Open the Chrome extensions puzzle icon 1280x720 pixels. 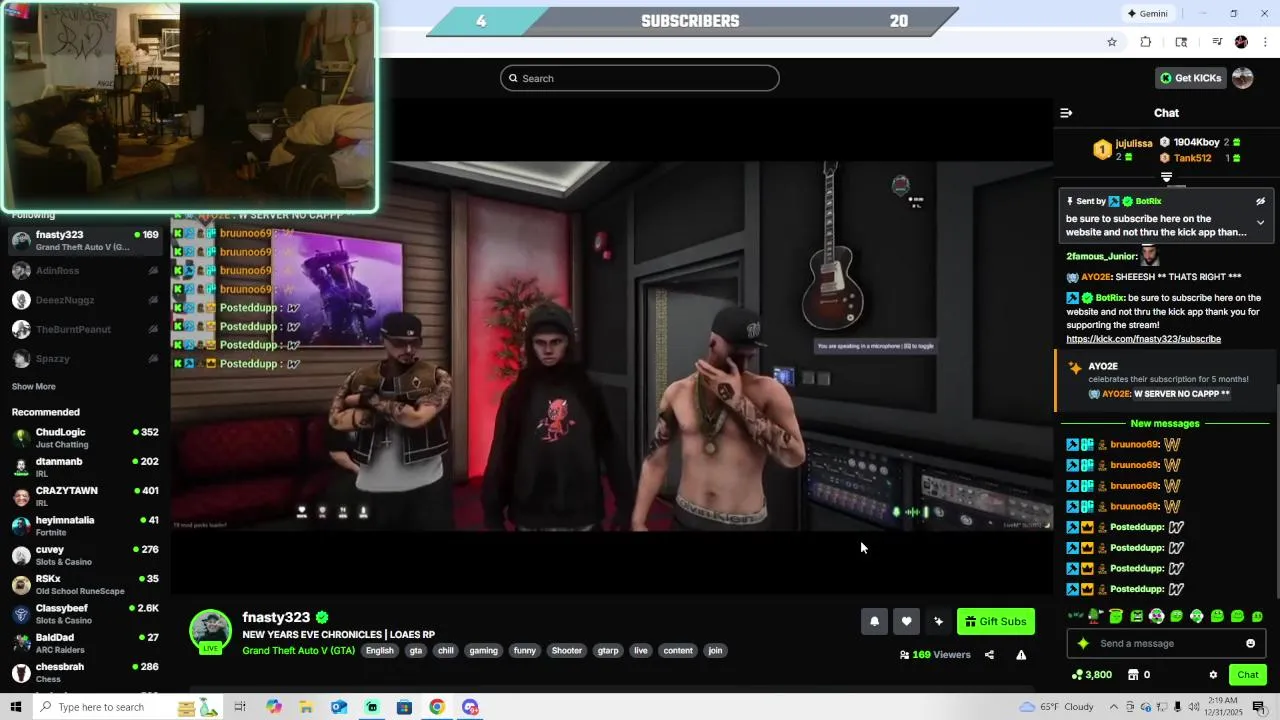[1146, 42]
